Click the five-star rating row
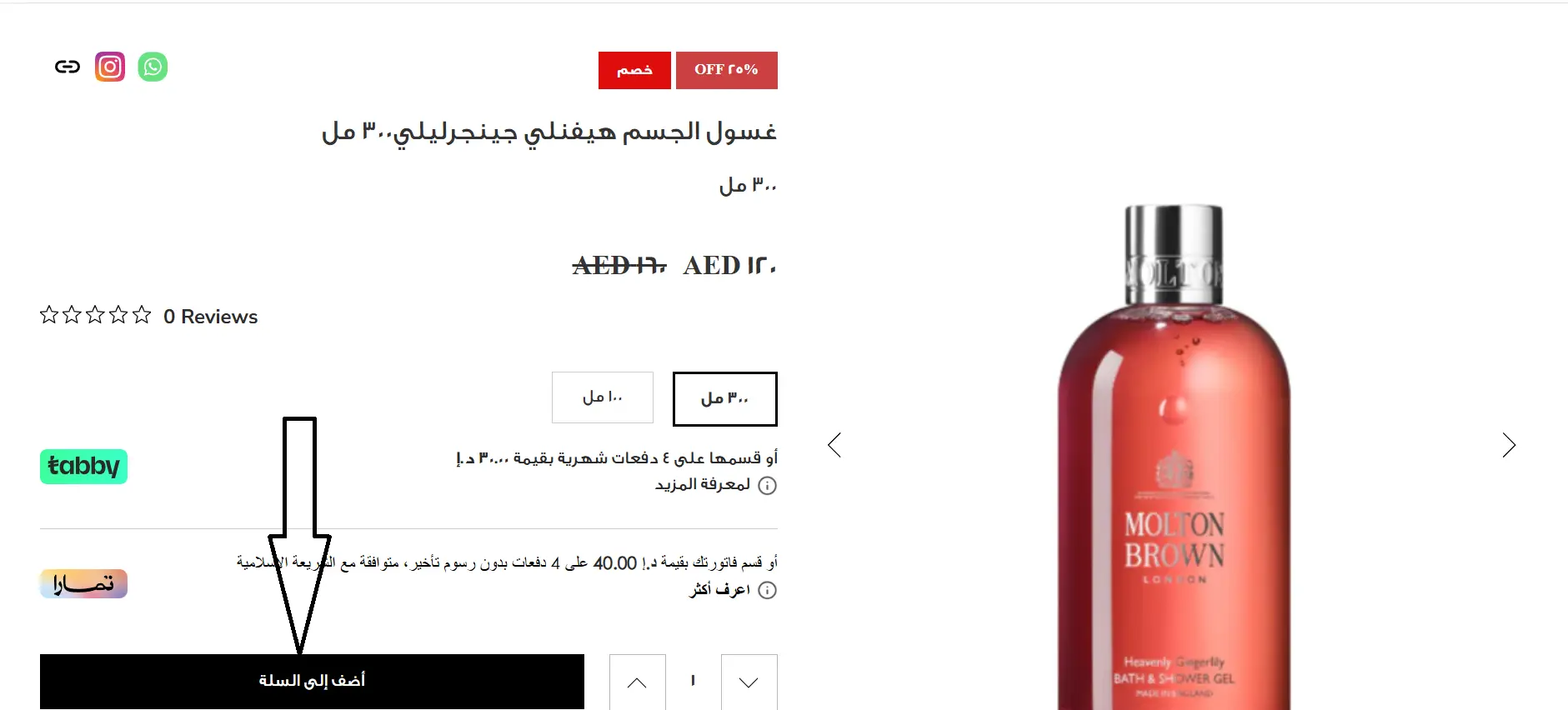 [95, 315]
